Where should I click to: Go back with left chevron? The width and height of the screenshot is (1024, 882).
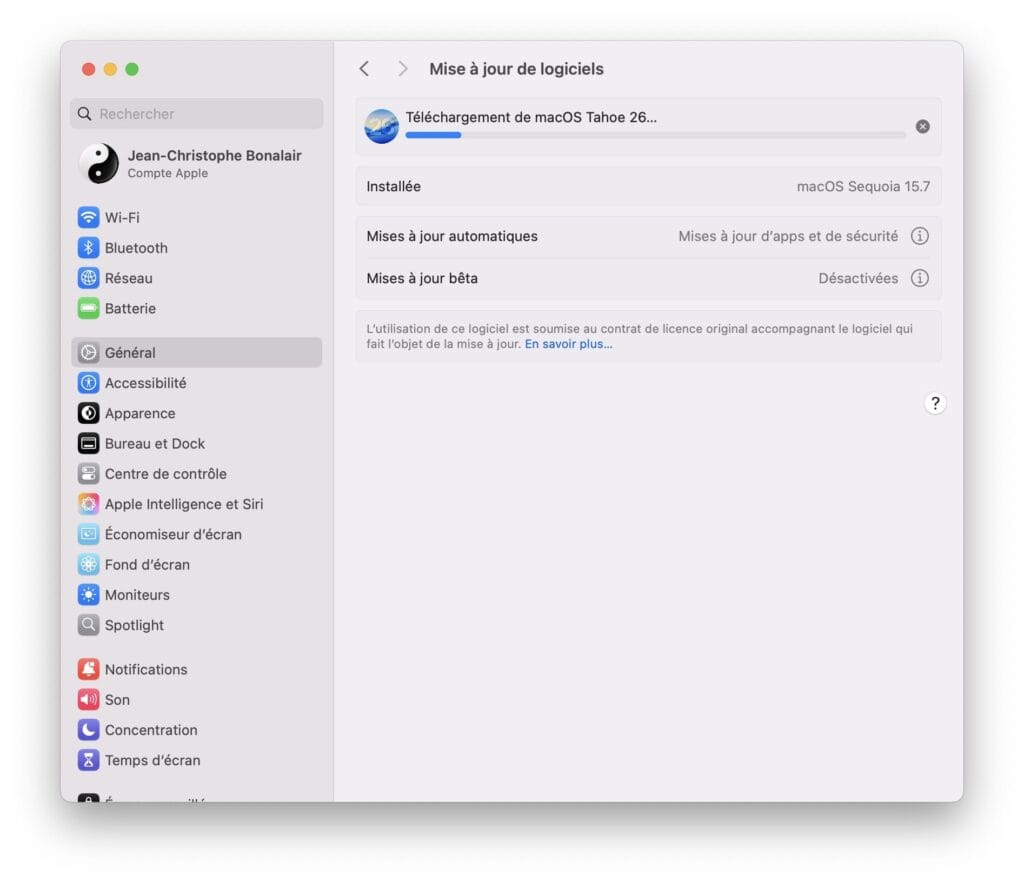(364, 69)
